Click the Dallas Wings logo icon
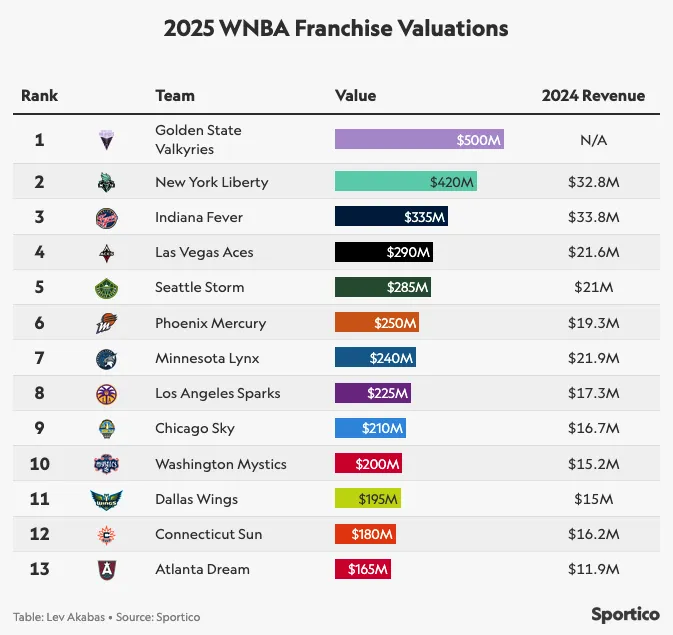 (x=106, y=499)
